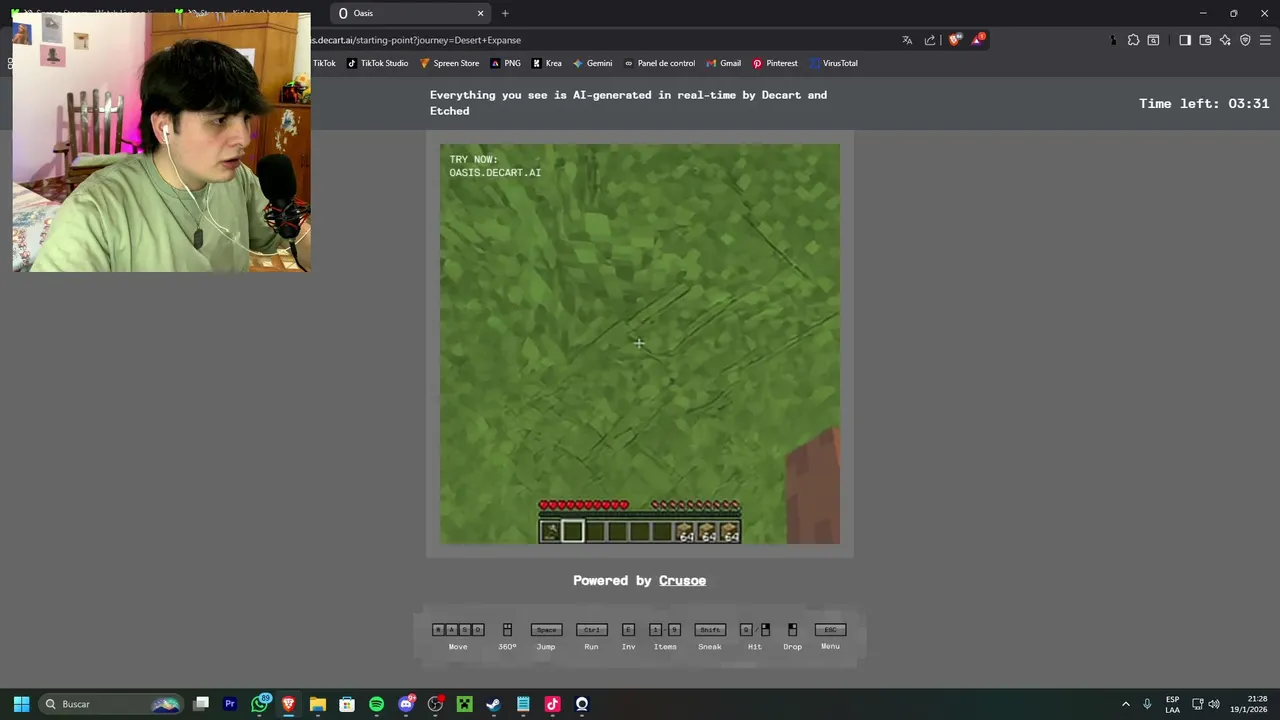Toggle the browser sidebar panel icon
This screenshot has height=720, width=1280.
tap(1185, 40)
